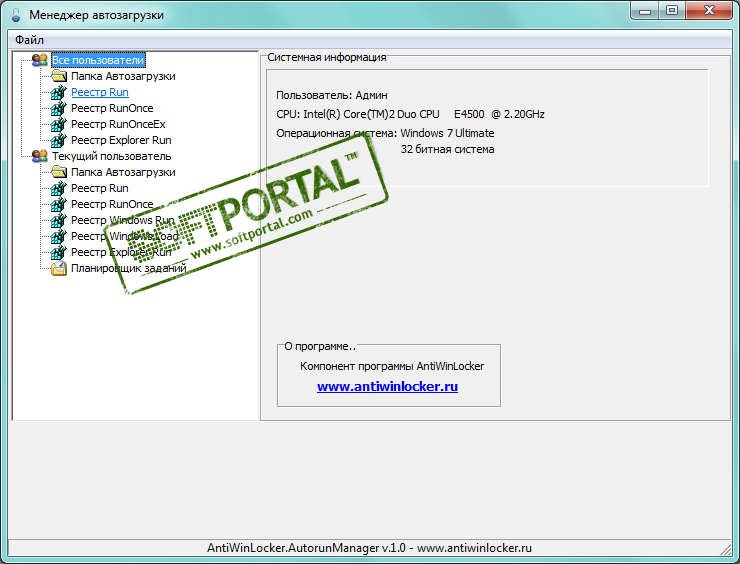Click folder icon of Папка Автозагрузки under Все пользователи
Screen dimensions: 740x564
point(59,76)
